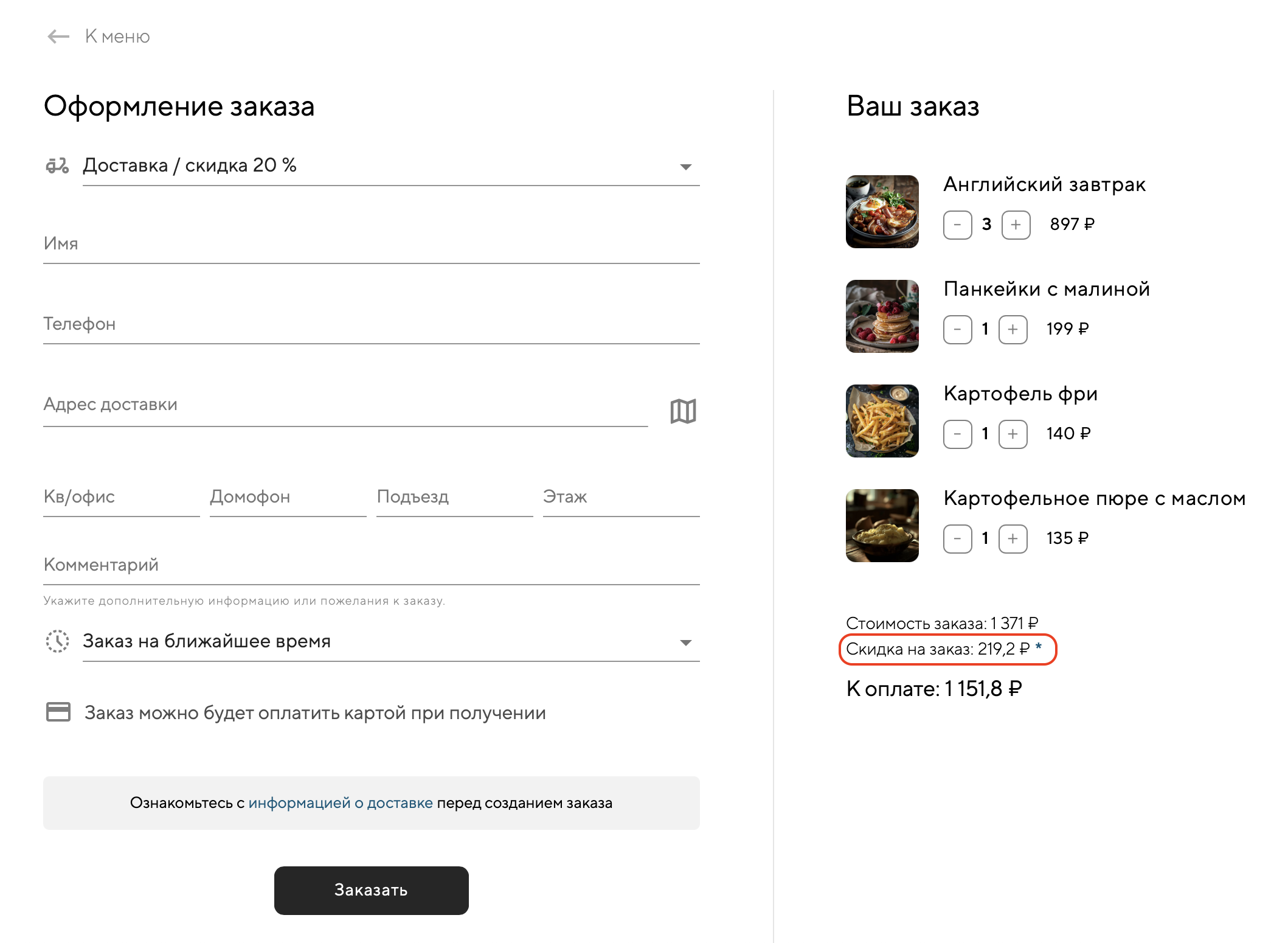
Task: Click the English breakfast thumbnail image
Action: [x=882, y=212]
